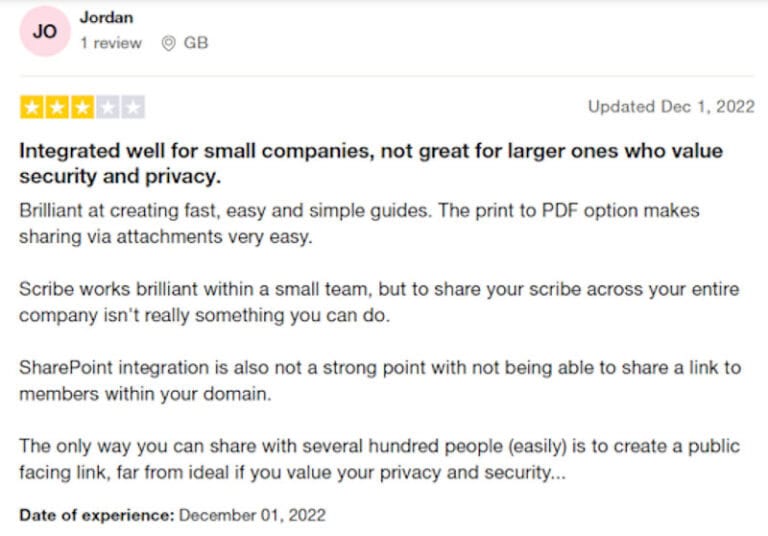Click the 'Updated Dec 1, 2022' timestamp
The width and height of the screenshot is (768, 536).
coord(671,107)
